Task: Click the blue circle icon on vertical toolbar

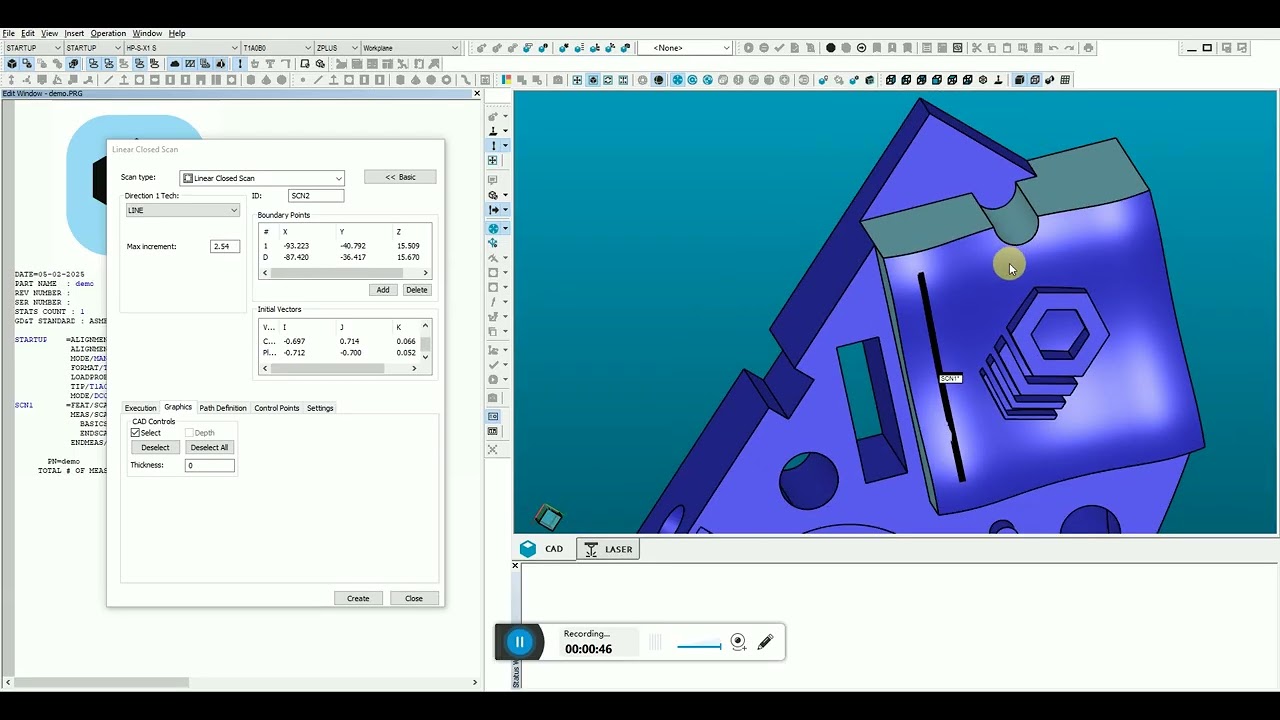Action: pyautogui.click(x=493, y=228)
